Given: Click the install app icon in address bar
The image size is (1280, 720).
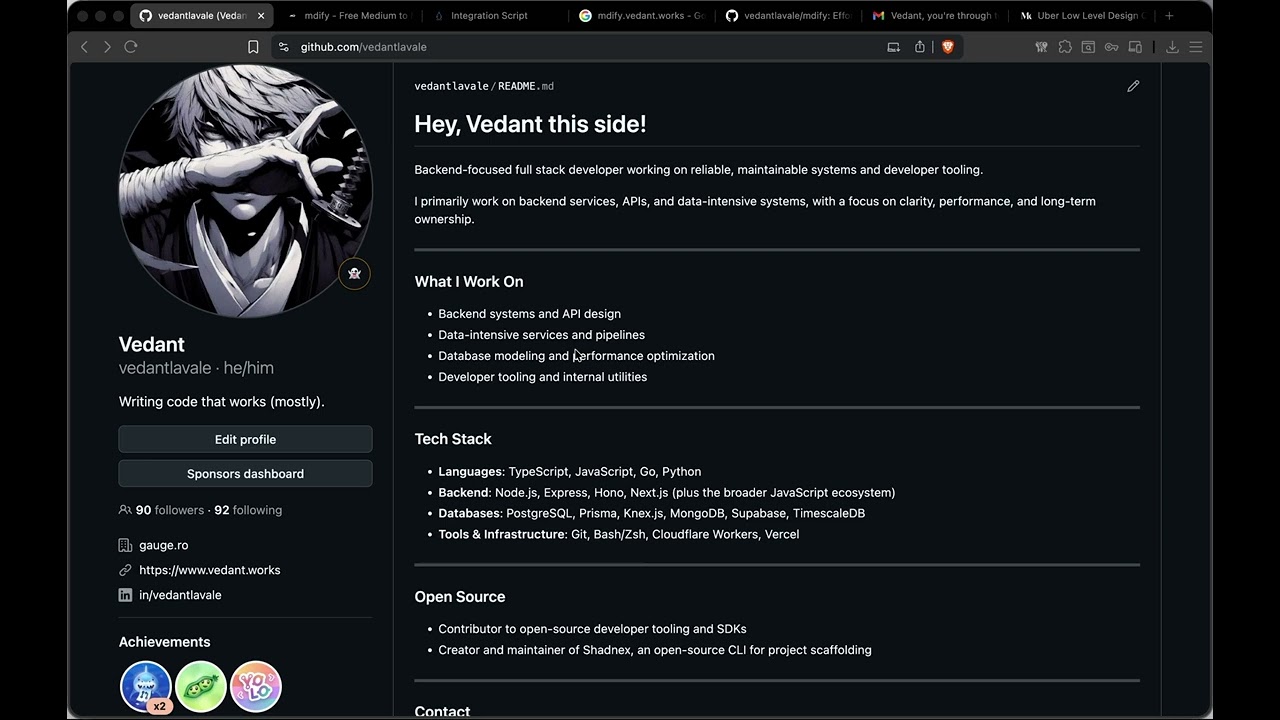Looking at the screenshot, I should 893,47.
